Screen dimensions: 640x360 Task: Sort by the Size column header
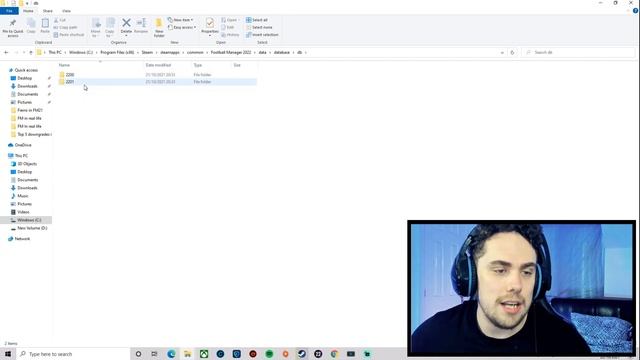point(237,65)
